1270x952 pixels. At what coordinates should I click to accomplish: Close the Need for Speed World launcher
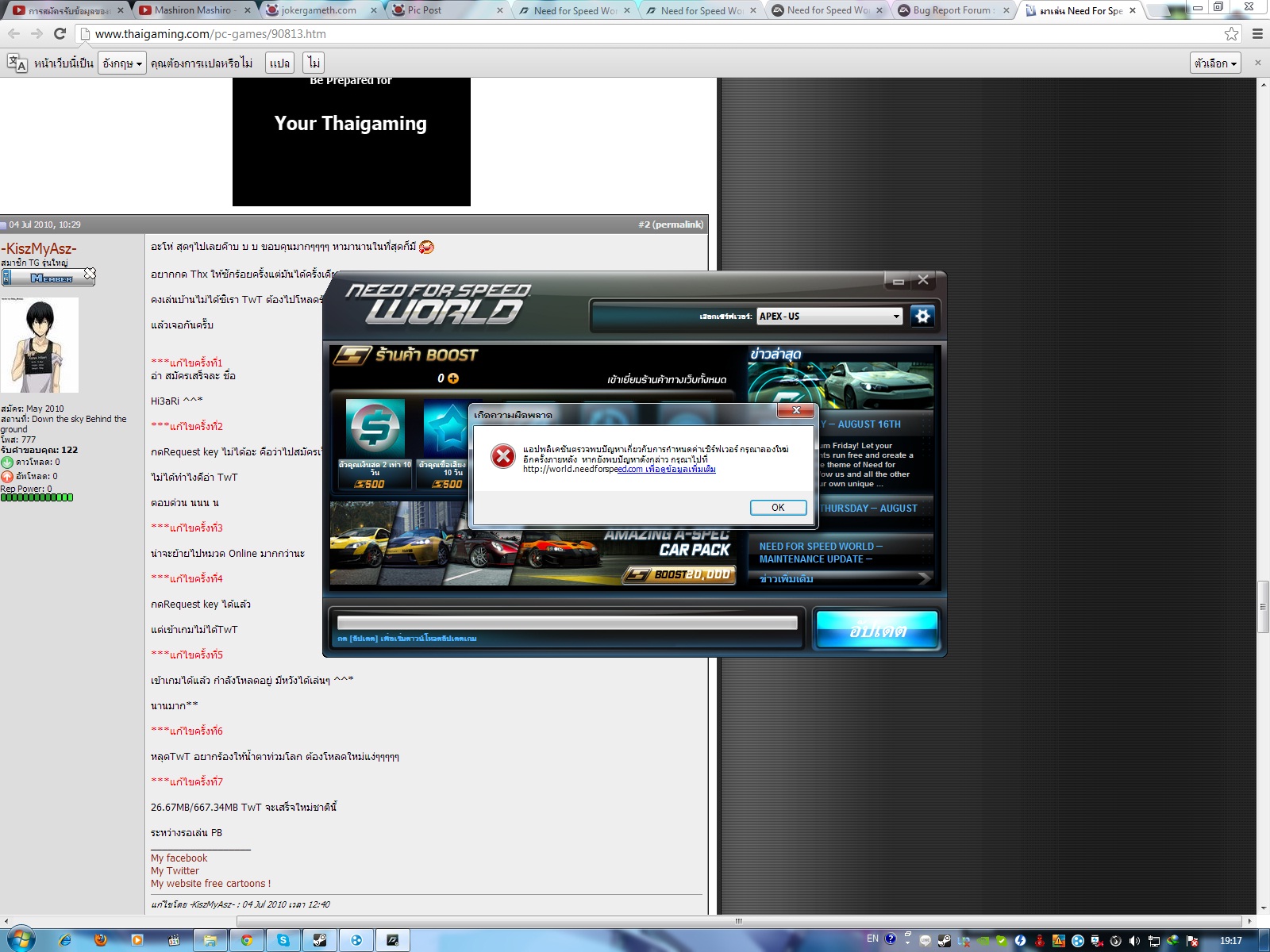coord(923,280)
